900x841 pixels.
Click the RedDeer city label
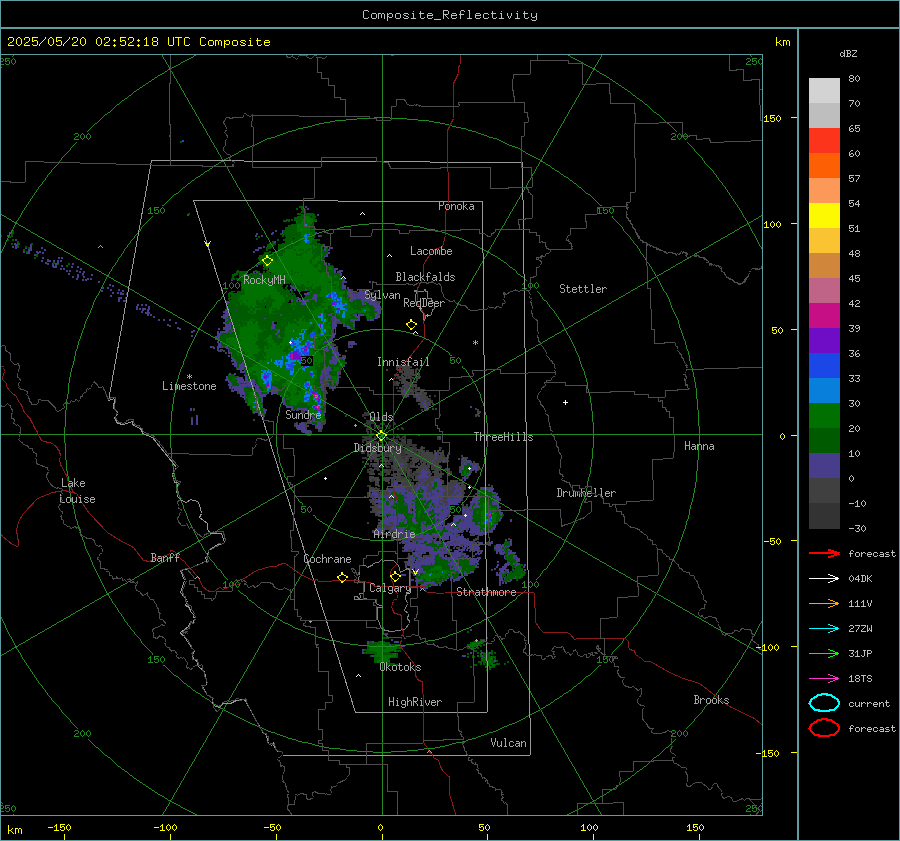(424, 303)
